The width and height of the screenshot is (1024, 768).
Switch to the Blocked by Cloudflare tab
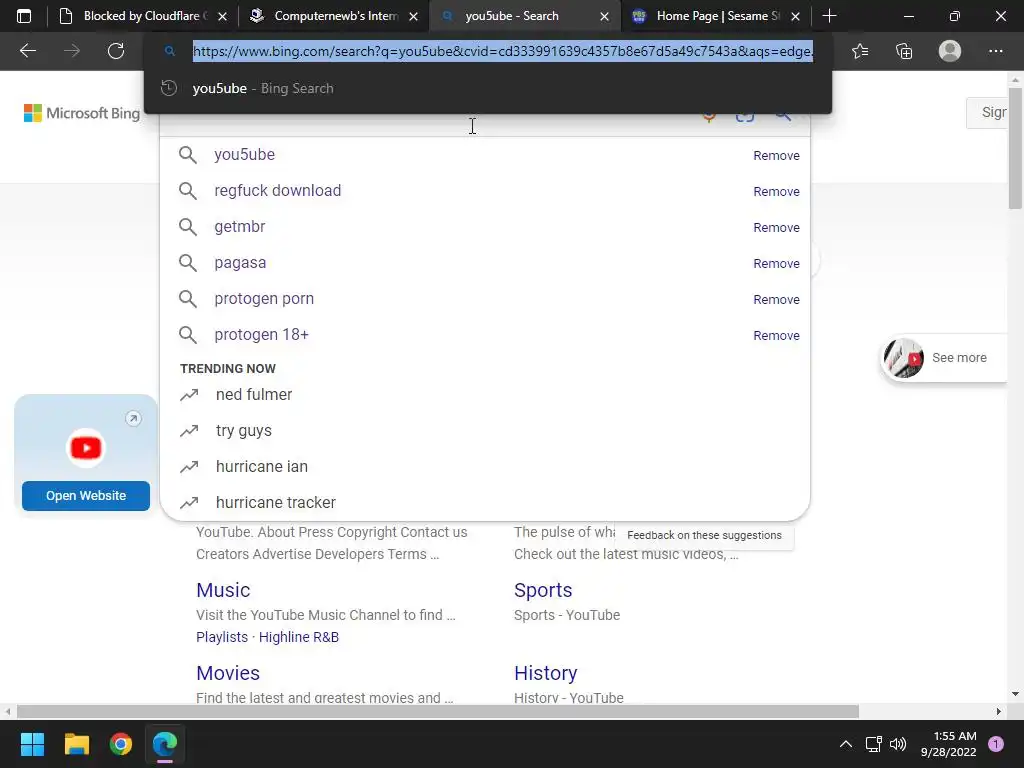(142, 16)
